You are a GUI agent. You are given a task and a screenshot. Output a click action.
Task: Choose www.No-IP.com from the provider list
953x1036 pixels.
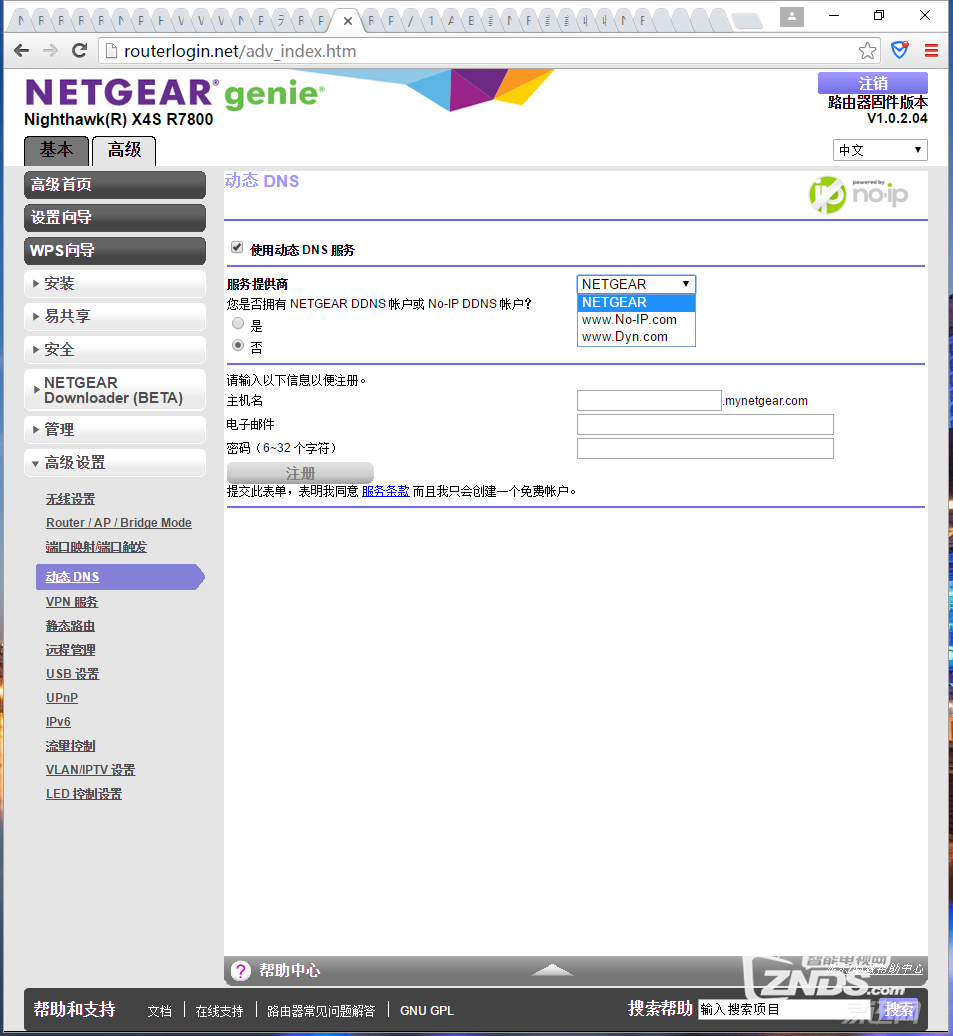click(636, 320)
